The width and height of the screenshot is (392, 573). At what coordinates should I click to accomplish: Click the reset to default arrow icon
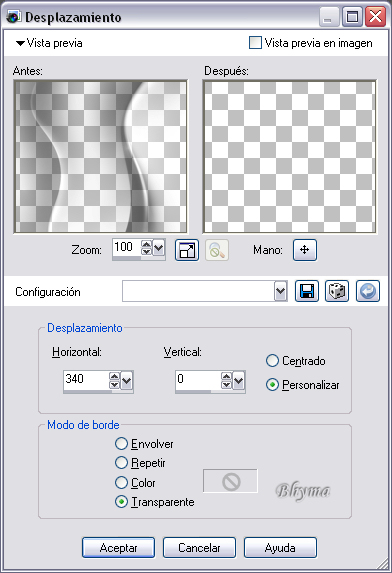pyautogui.click(x=368, y=291)
